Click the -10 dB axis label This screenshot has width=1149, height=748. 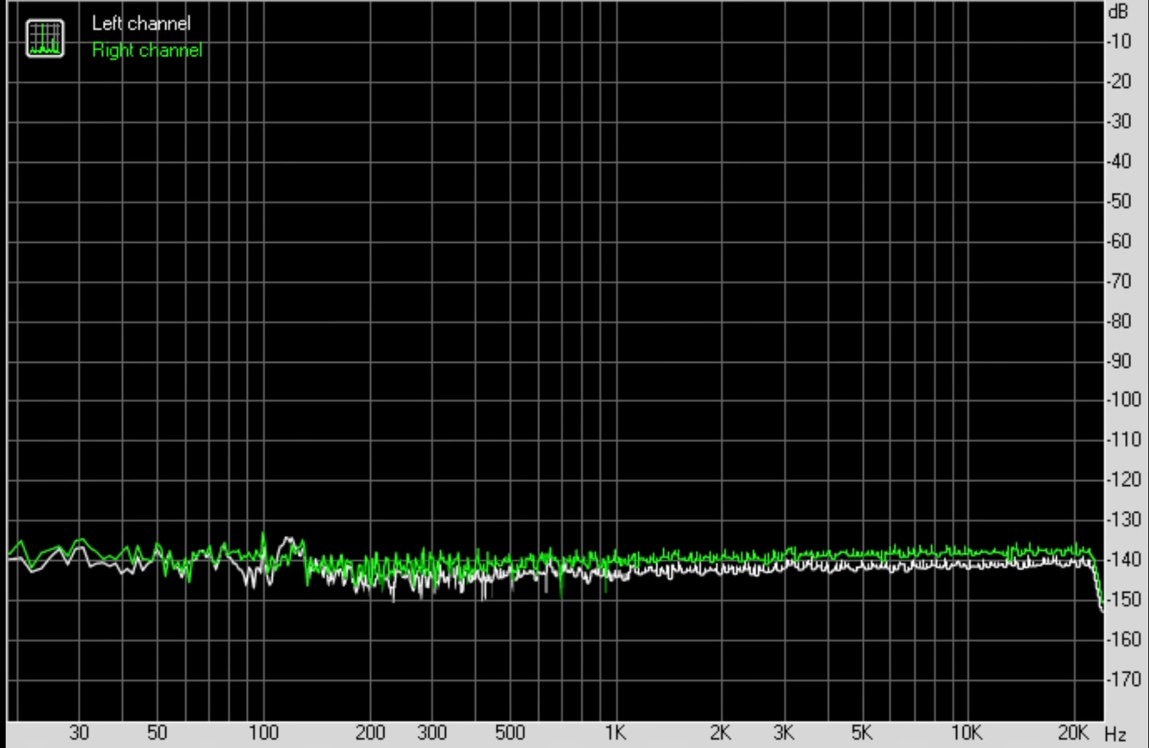1119,42
